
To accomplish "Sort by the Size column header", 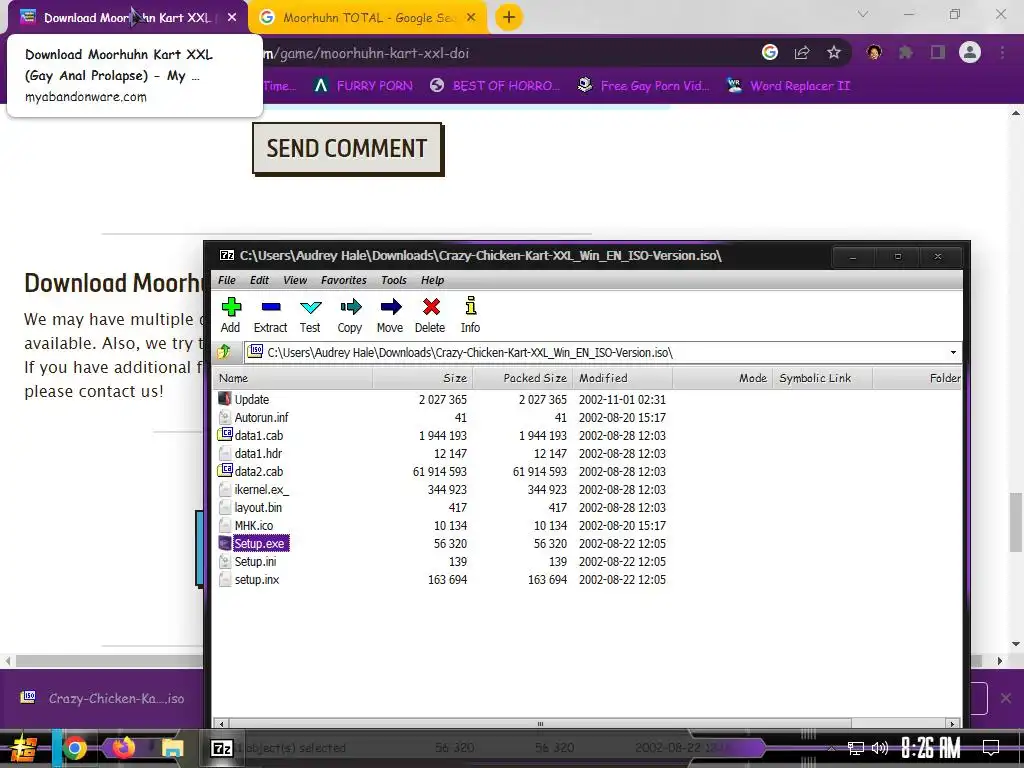I will click(x=423, y=378).
